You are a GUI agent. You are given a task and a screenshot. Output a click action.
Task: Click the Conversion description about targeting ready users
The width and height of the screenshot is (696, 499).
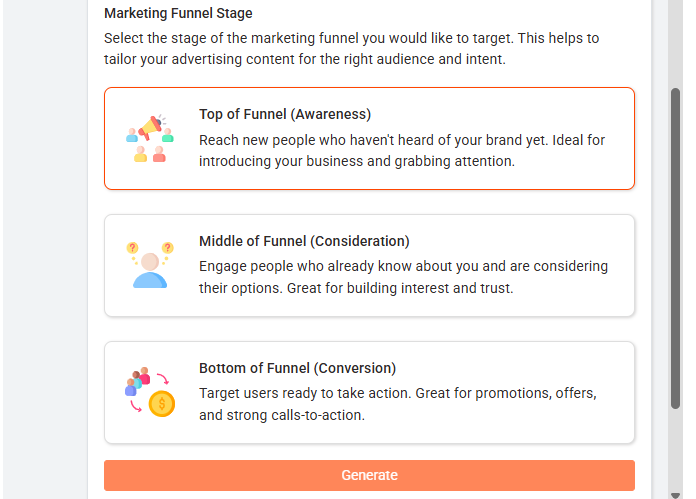[x=398, y=404]
